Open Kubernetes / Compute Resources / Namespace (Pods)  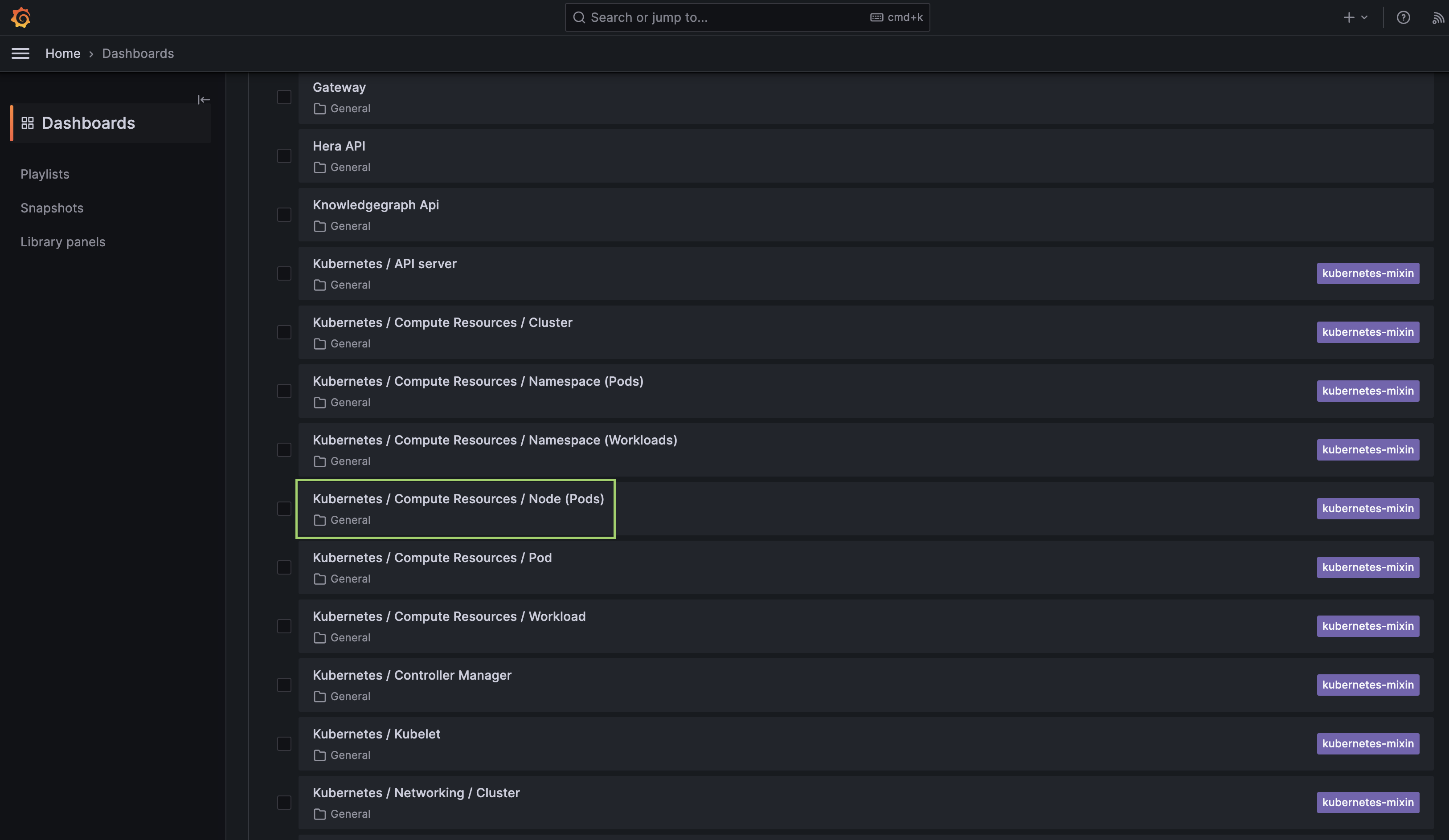pos(478,382)
